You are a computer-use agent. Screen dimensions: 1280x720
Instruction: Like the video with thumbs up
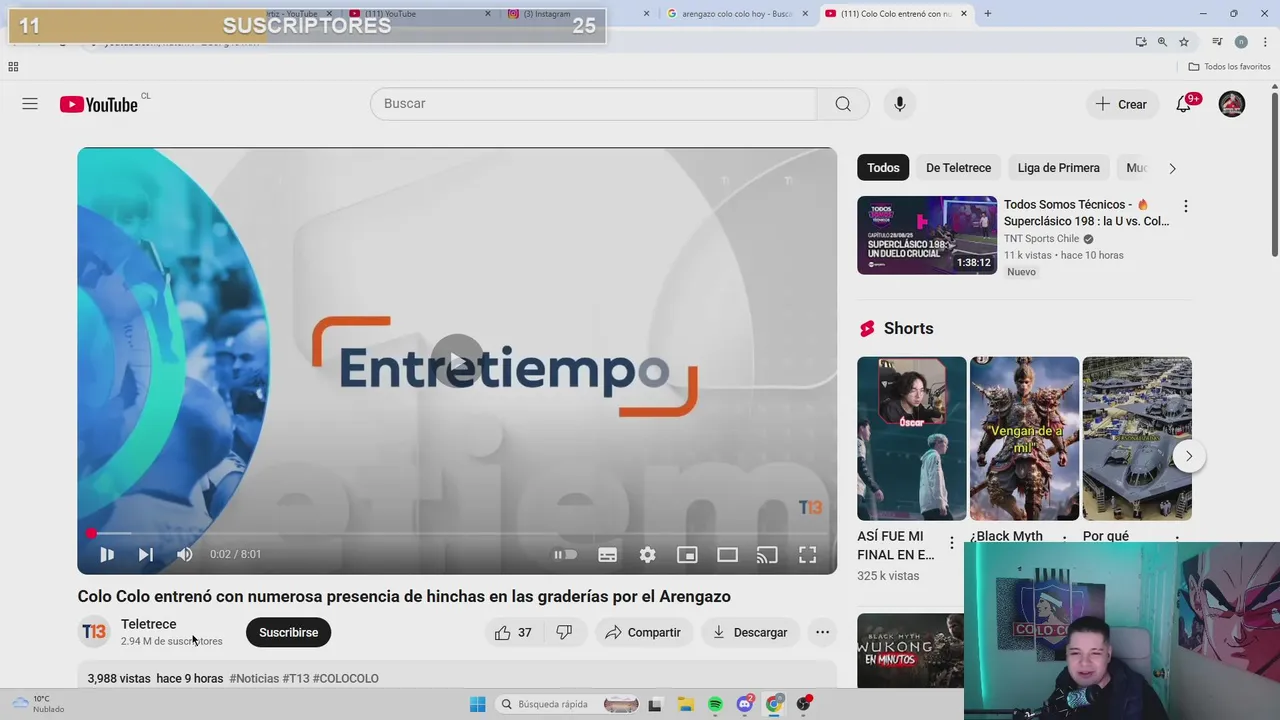click(513, 632)
